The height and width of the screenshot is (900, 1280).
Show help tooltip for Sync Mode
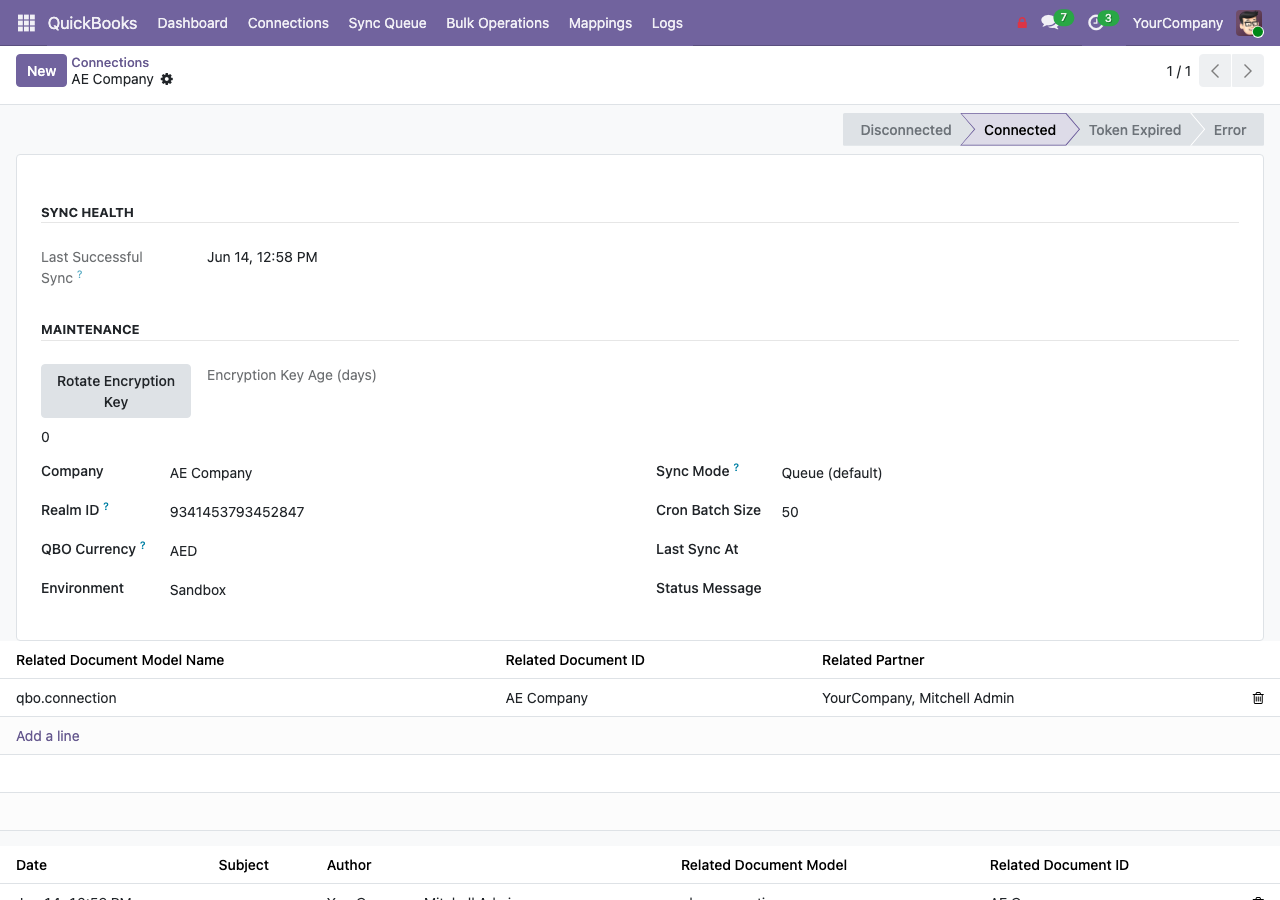(736, 467)
